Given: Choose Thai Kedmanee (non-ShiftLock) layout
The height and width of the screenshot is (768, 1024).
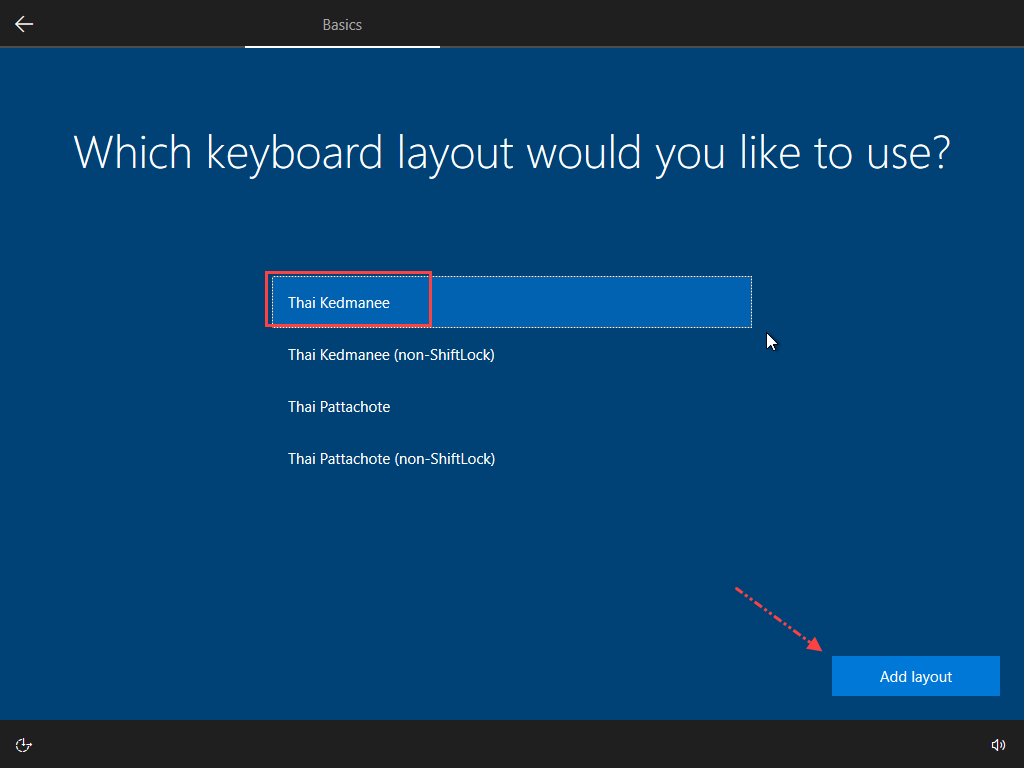Looking at the screenshot, I should (x=512, y=355).
